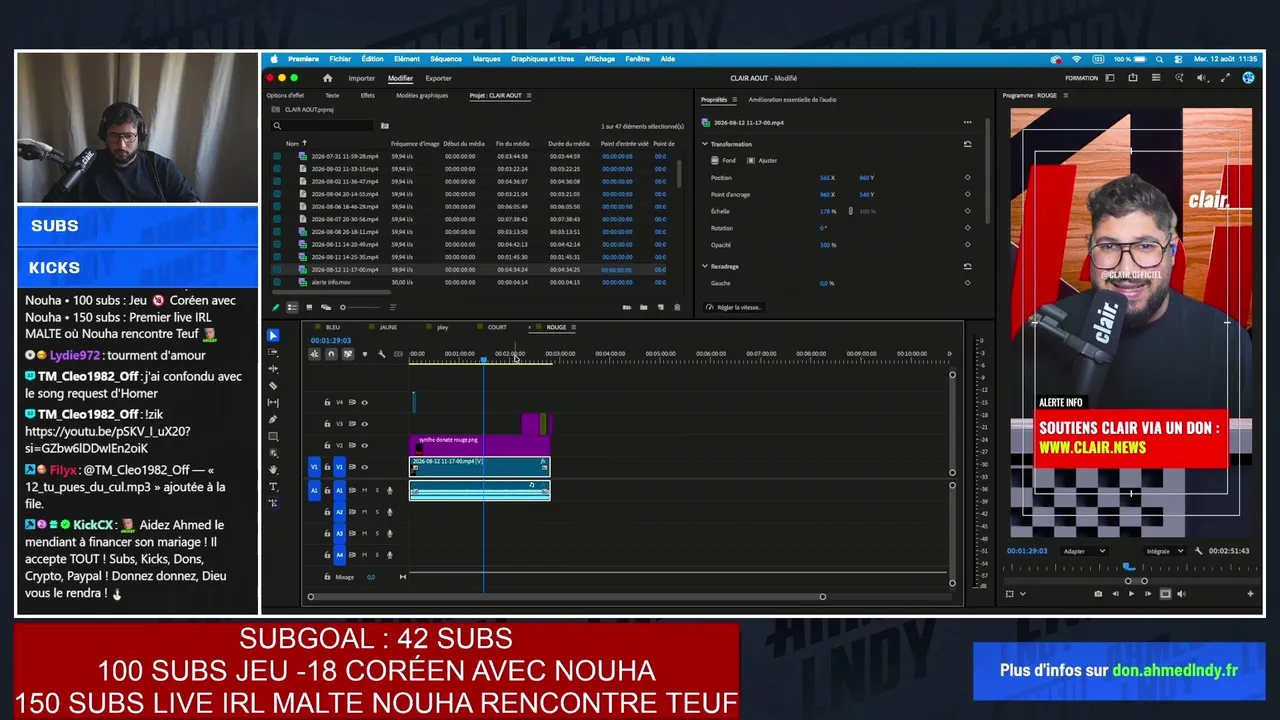This screenshot has width=1280, height=720.
Task: Click the project panel search field
Action: click(324, 126)
